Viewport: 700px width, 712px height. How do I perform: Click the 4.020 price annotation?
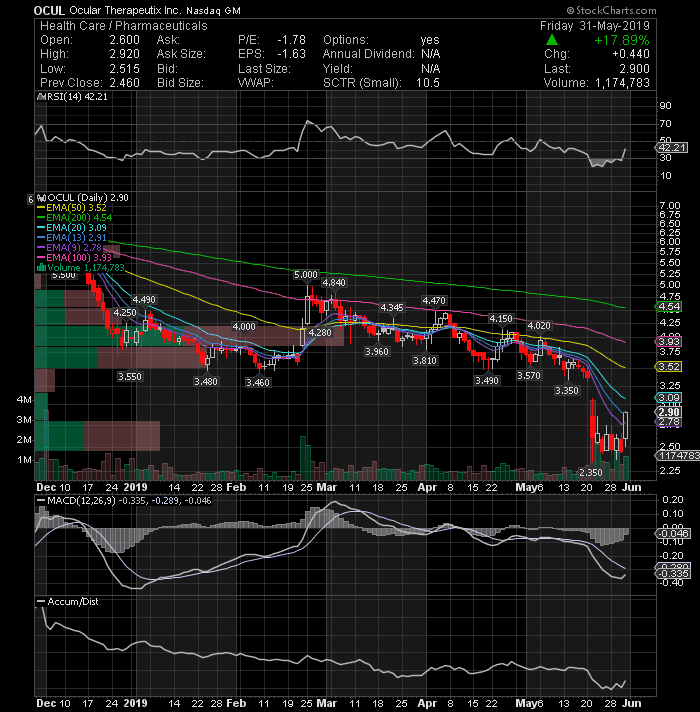(x=539, y=326)
